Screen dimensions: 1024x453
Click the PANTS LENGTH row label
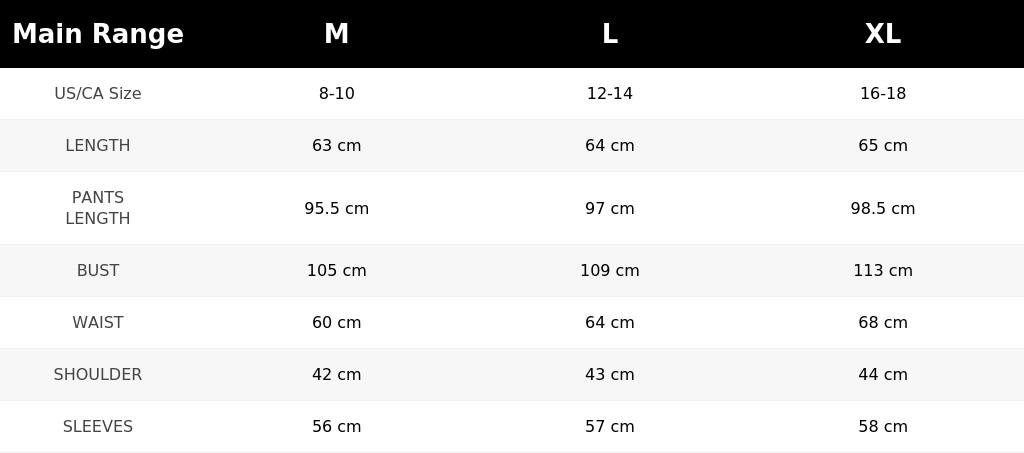tap(98, 208)
